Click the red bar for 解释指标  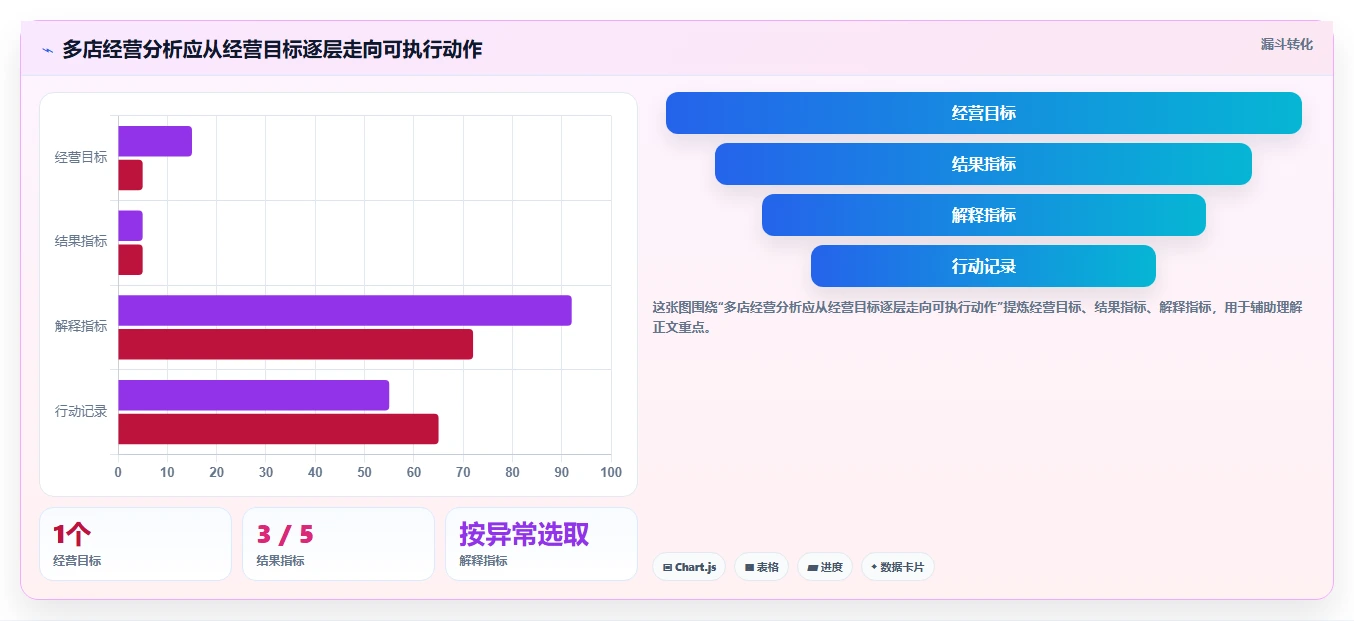coord(295,344)
